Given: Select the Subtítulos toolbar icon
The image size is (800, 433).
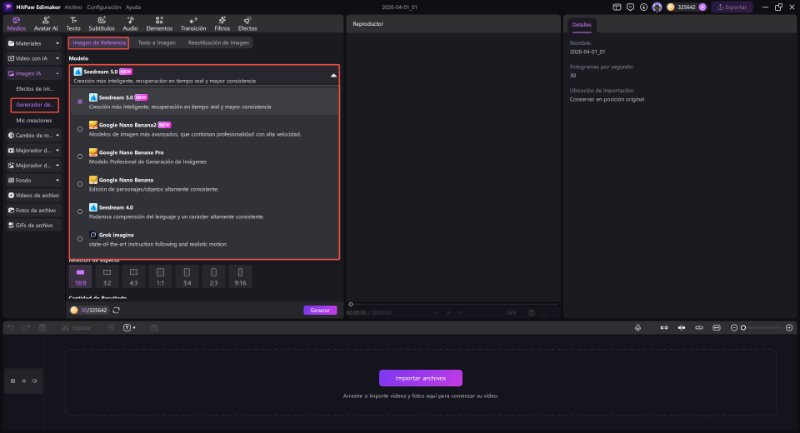Looking at the screenshot, I should coord(101,24).
